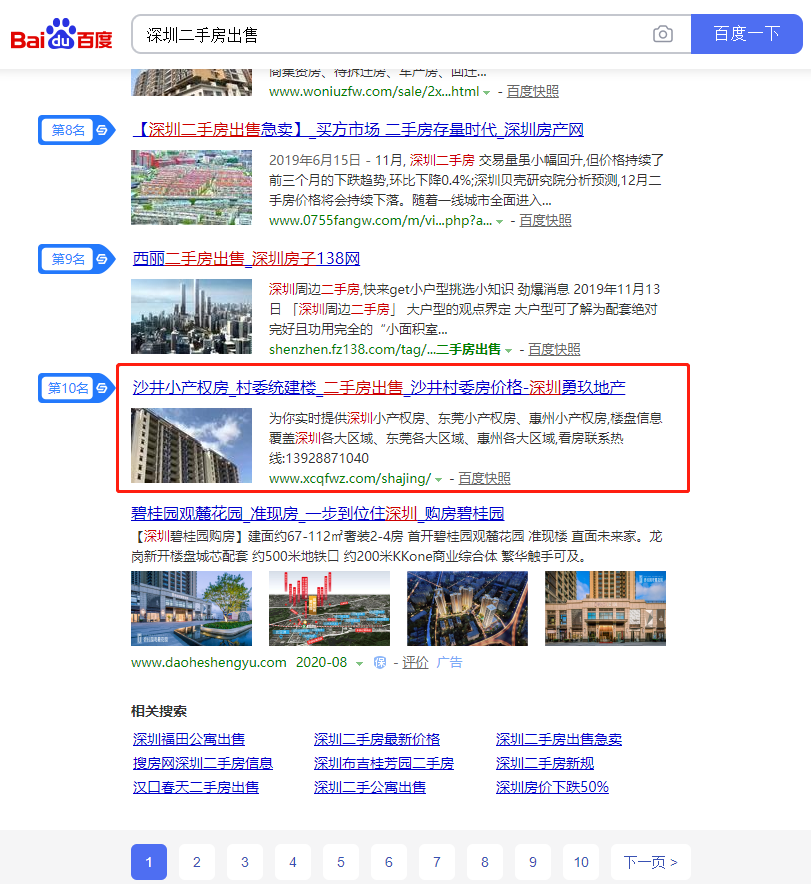
Task: Expand dropdown arrow after woniuzfw.com URL
Action: (x=486, y=92)
